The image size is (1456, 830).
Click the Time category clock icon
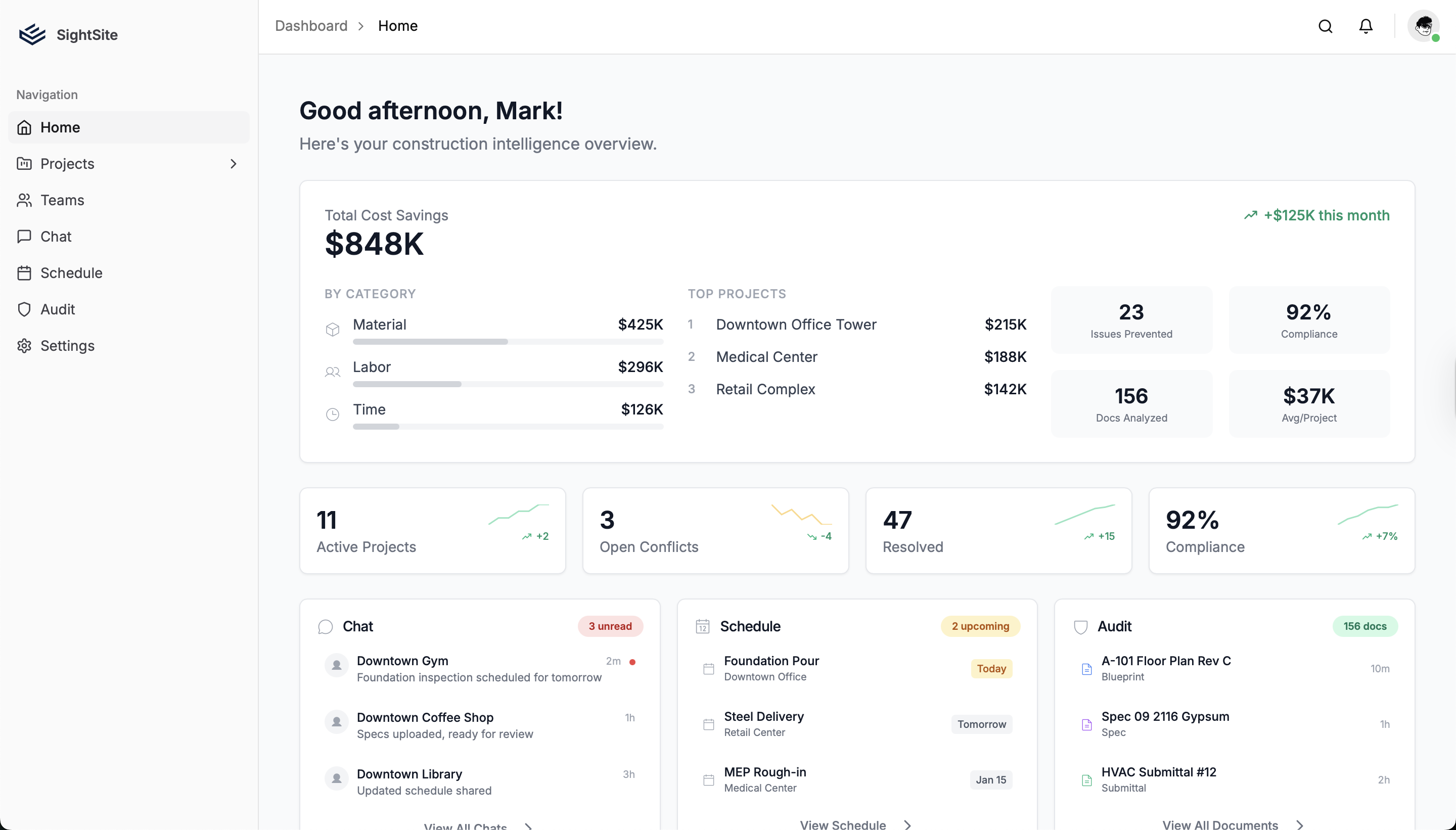[x=333, y=414]
